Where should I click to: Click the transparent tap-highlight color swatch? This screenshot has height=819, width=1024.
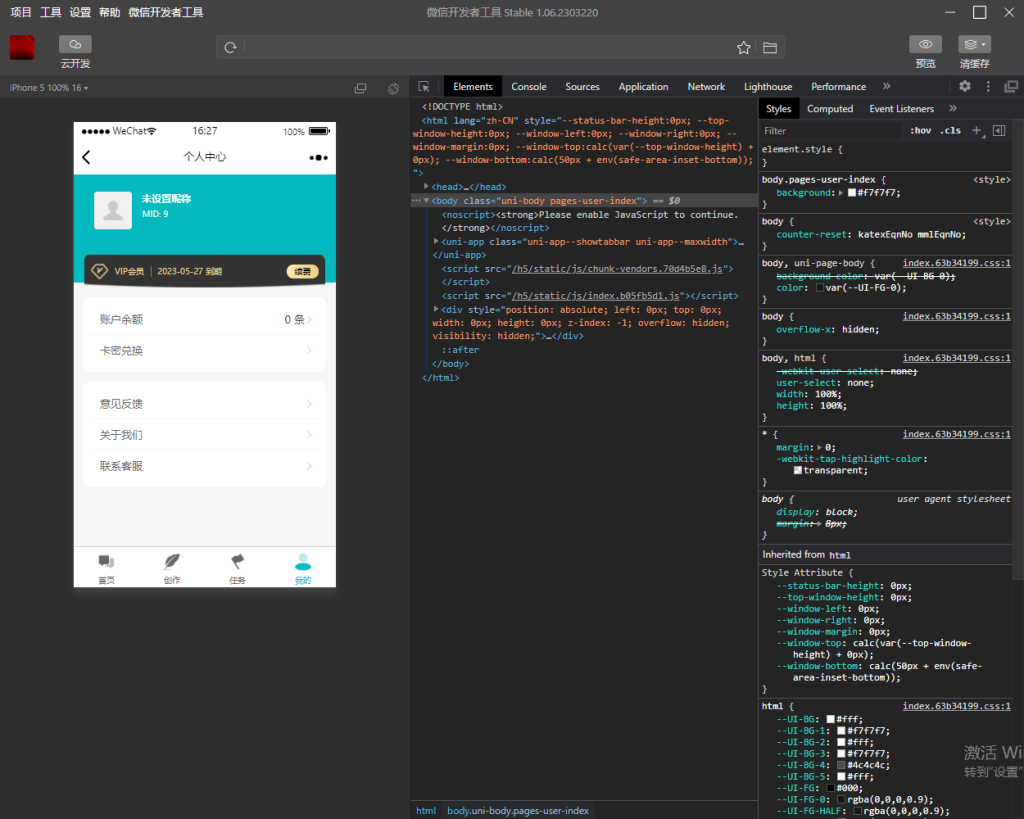point(797,470)
